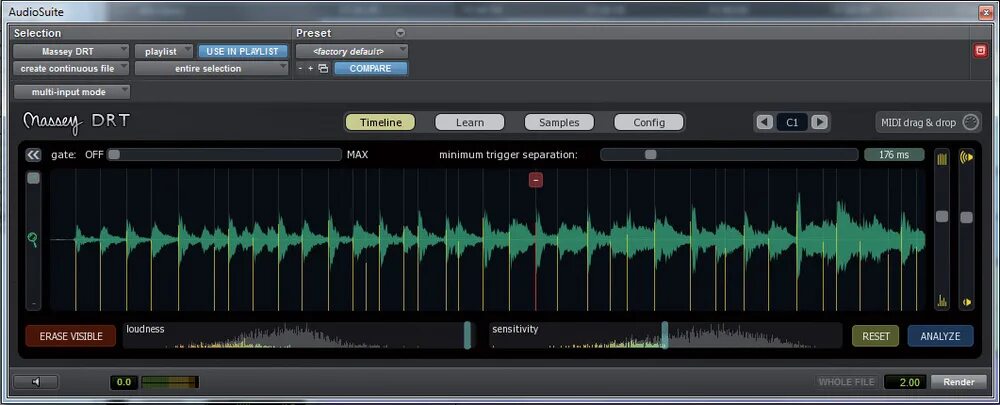Toggle WHOLE FILE option

click(847, 382)
